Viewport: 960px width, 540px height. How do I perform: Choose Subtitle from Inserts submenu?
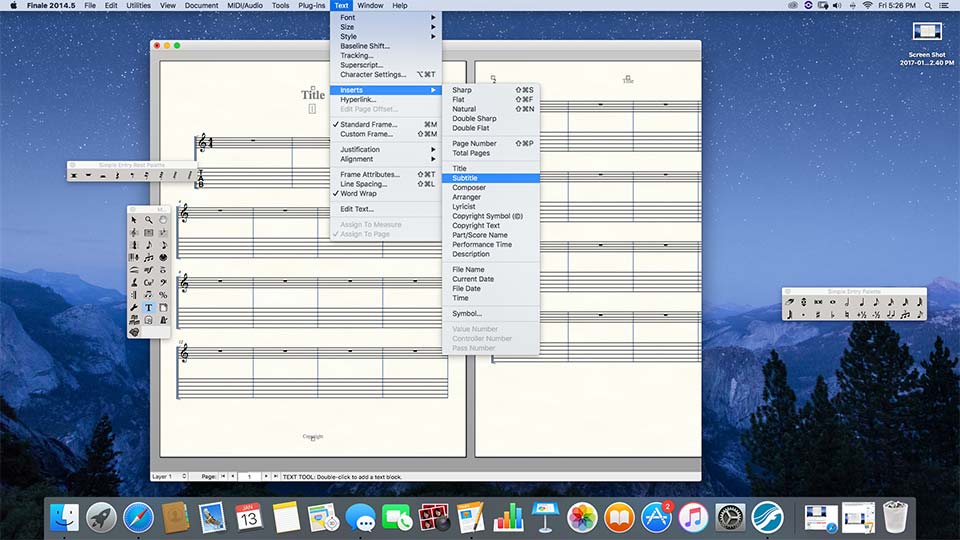coord(491,178)
